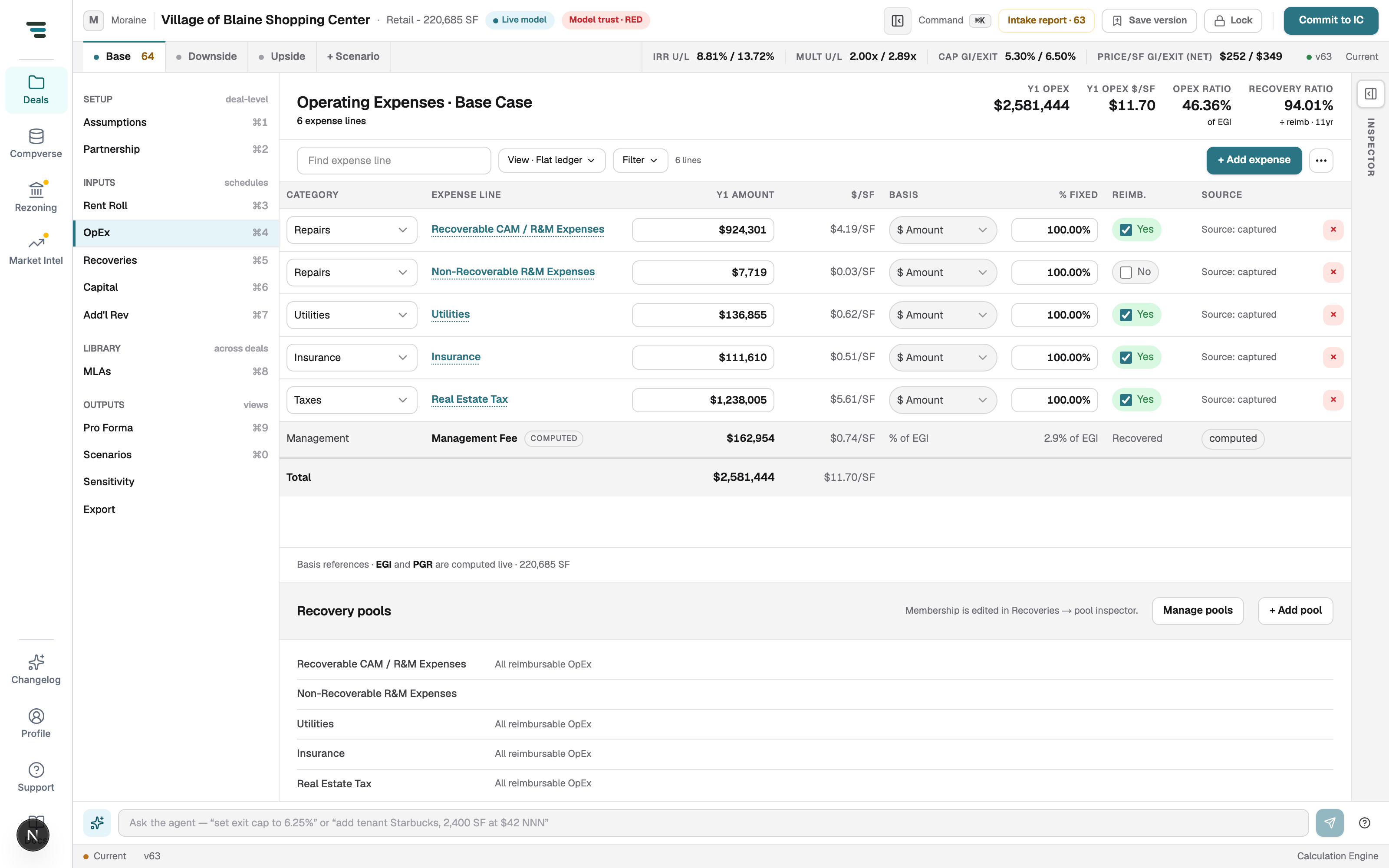Screen dimensions: 1389x868
Task: Open basis dropdown for Real Estate Tax
Action: click(x=942, y=400)
